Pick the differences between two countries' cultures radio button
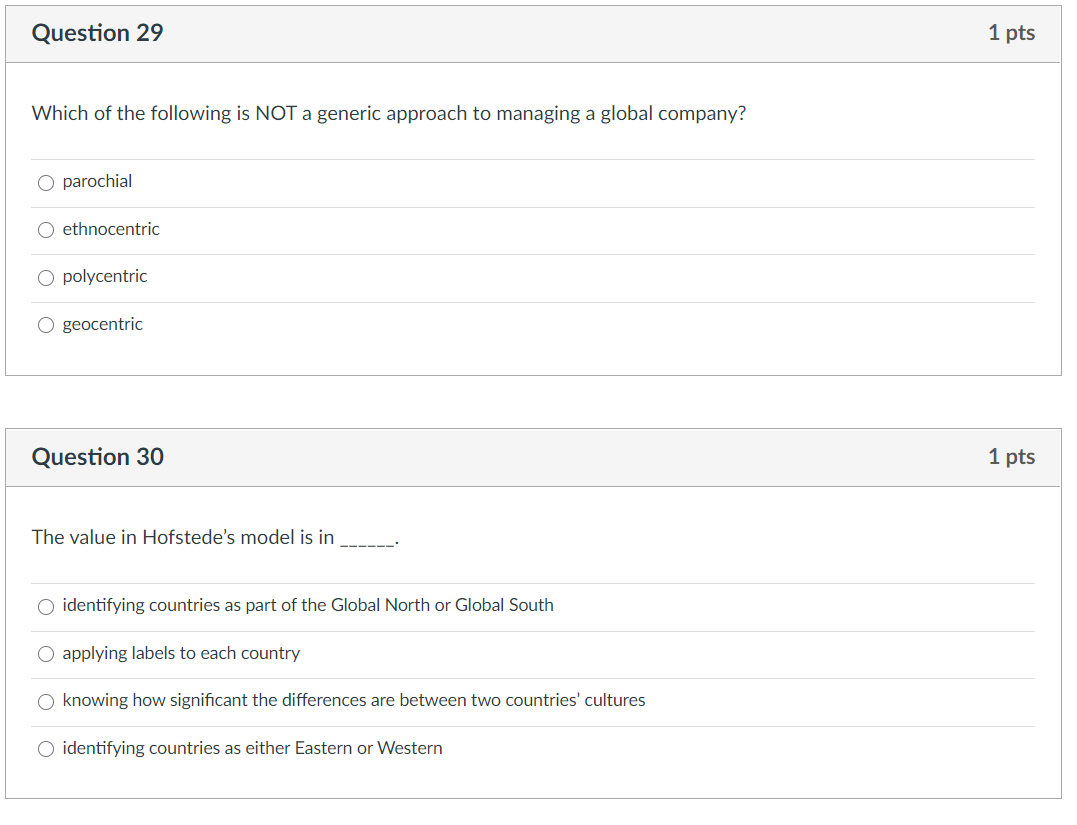 [x=46, y=702]
